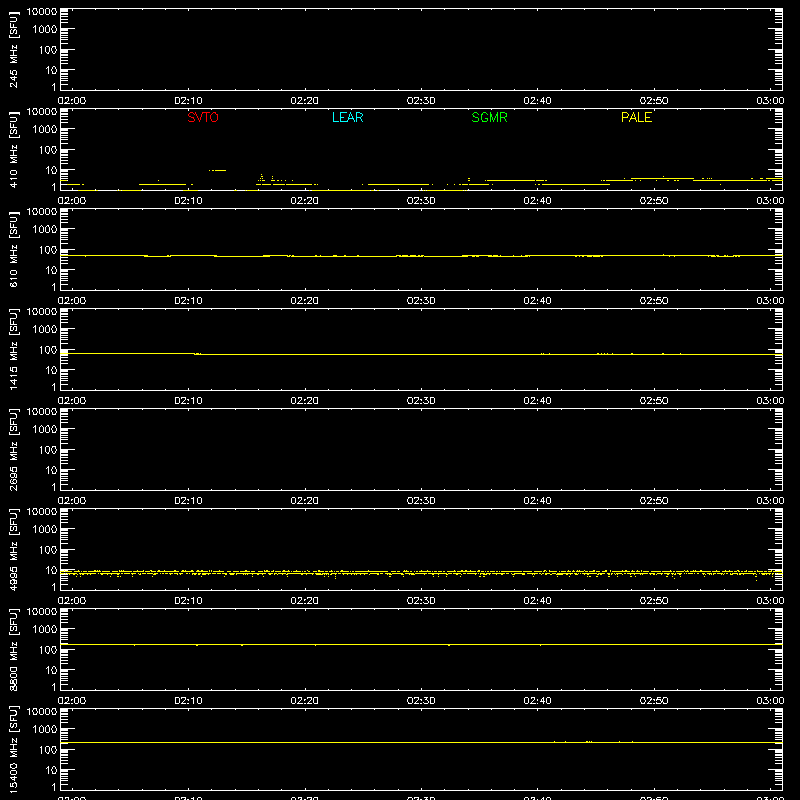Click 02:40 time label below 4995 MHz plot
The image size is (800, 800).
tap(537, 601)
